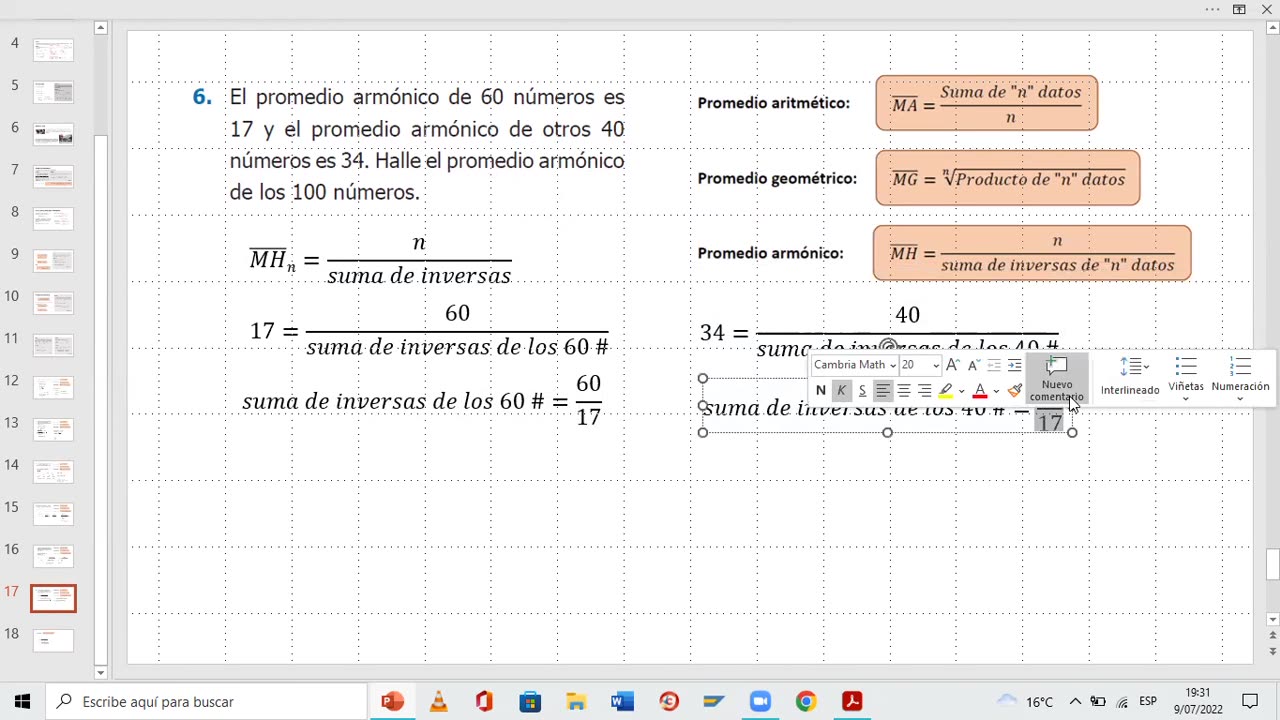This screenshot has width=1280, height=720.
Task: Open font size 20 dropdown
Action: point(936,365)
